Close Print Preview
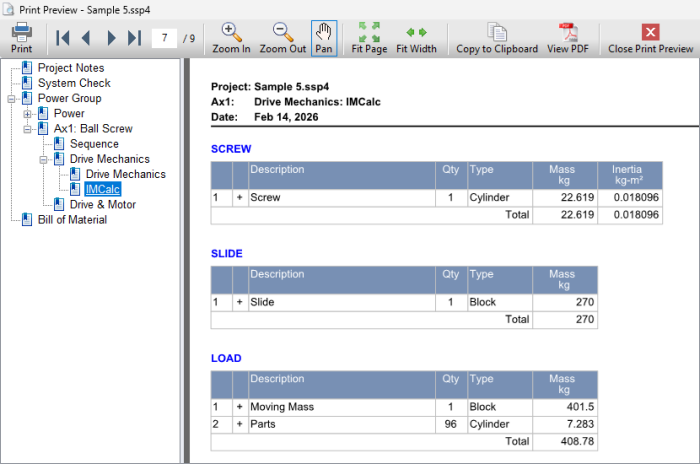 (x=650, y=37)
